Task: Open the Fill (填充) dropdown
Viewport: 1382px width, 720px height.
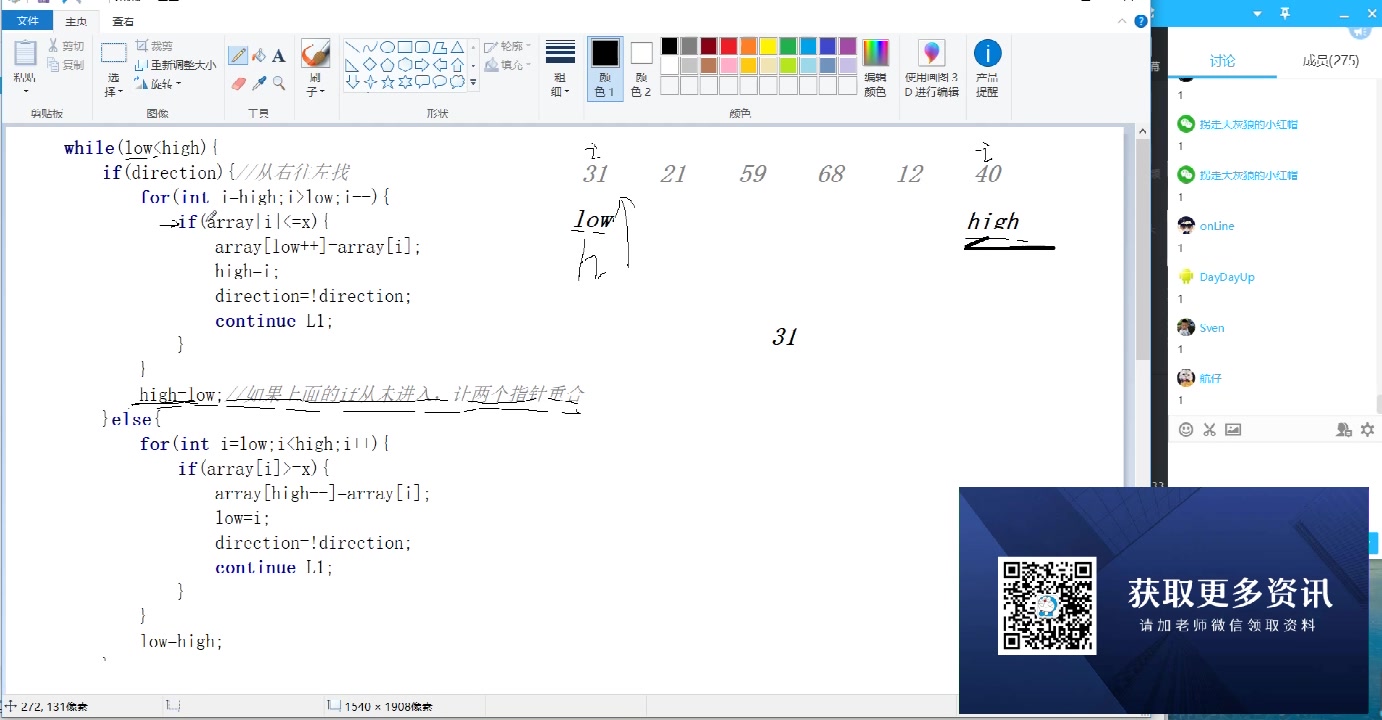Action: (508, 65)
